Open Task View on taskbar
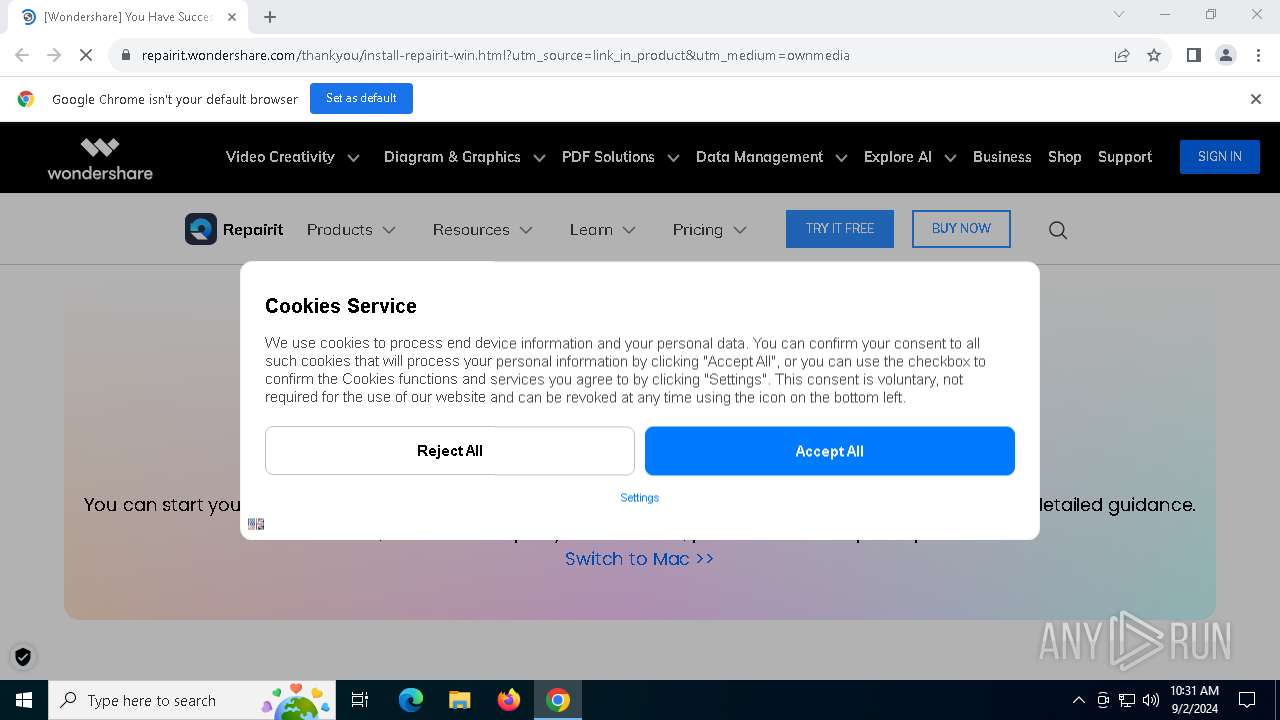1280x720 pixels. tap(360, 700)
